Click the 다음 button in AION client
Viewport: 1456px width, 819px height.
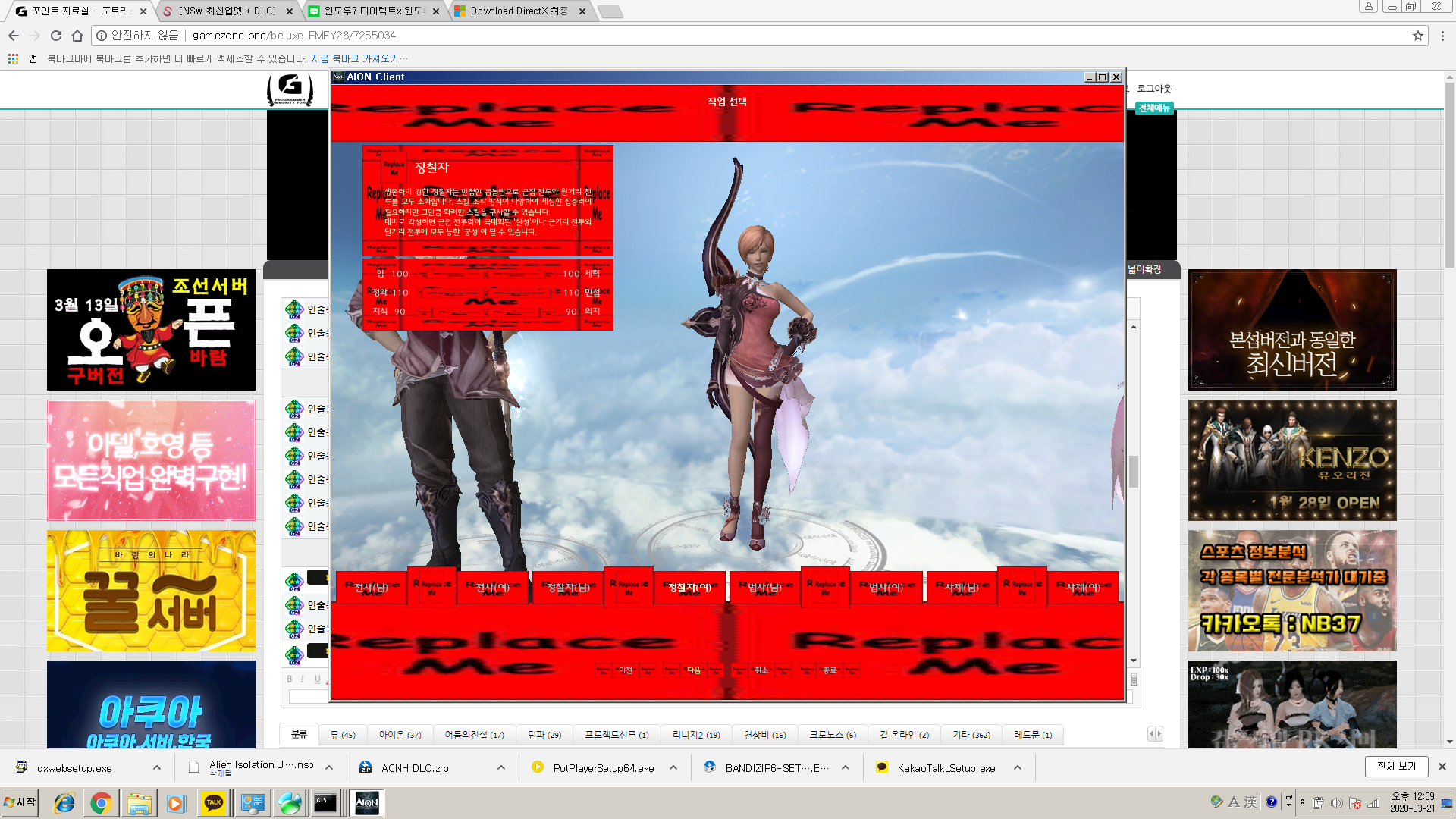pos(694,670)
